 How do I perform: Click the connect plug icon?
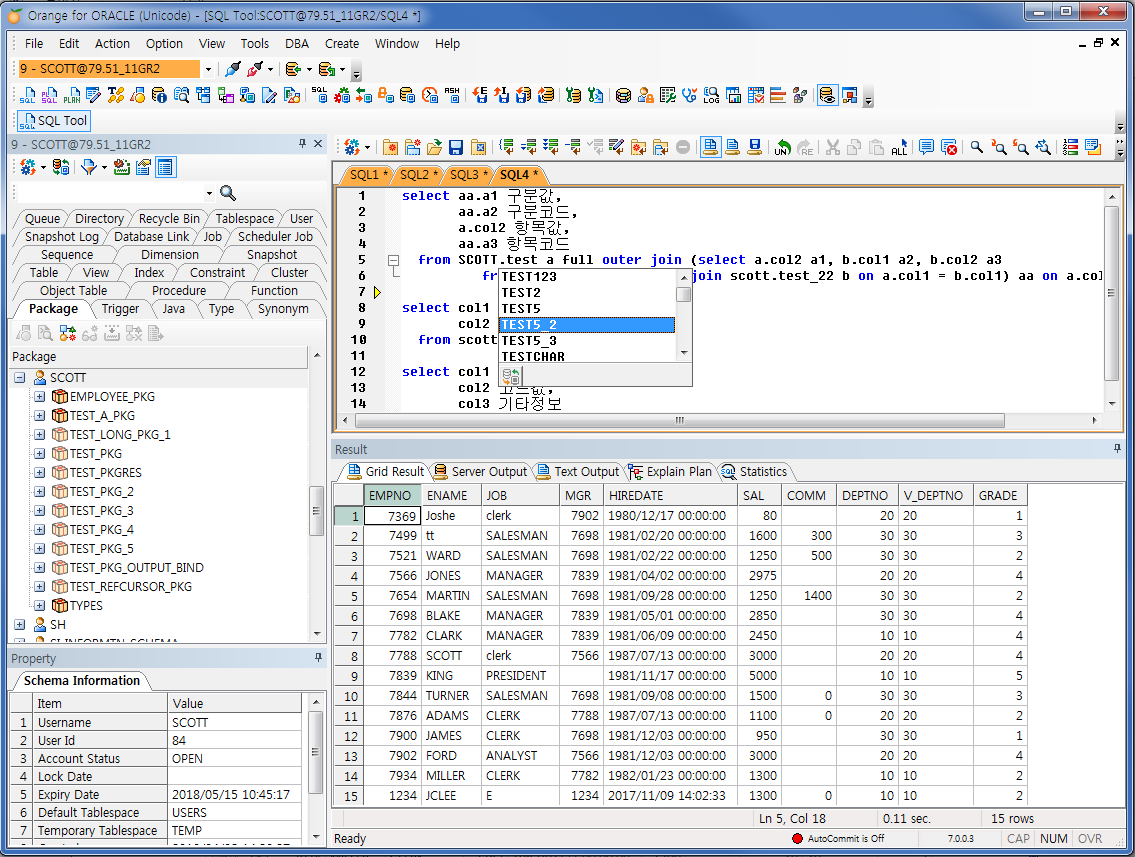tap(233, 69)
